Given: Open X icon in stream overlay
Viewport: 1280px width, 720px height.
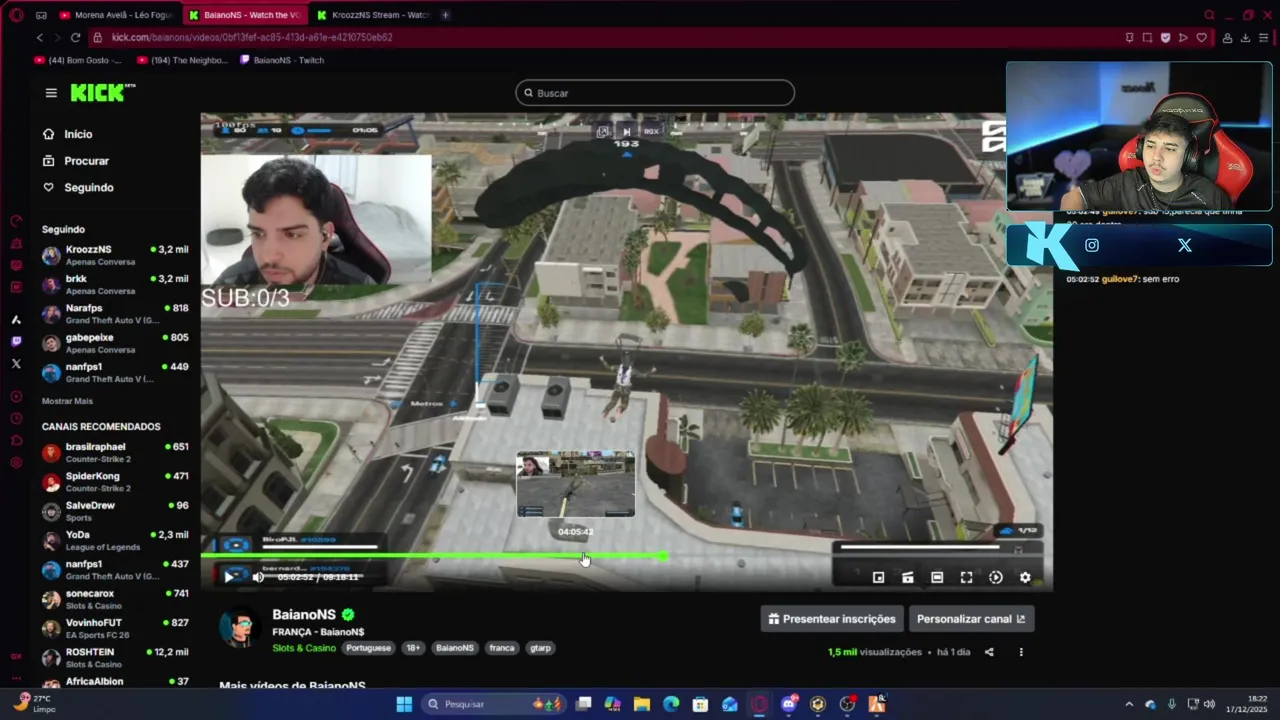Looking at the screenshot, I should coord(1185,245).
